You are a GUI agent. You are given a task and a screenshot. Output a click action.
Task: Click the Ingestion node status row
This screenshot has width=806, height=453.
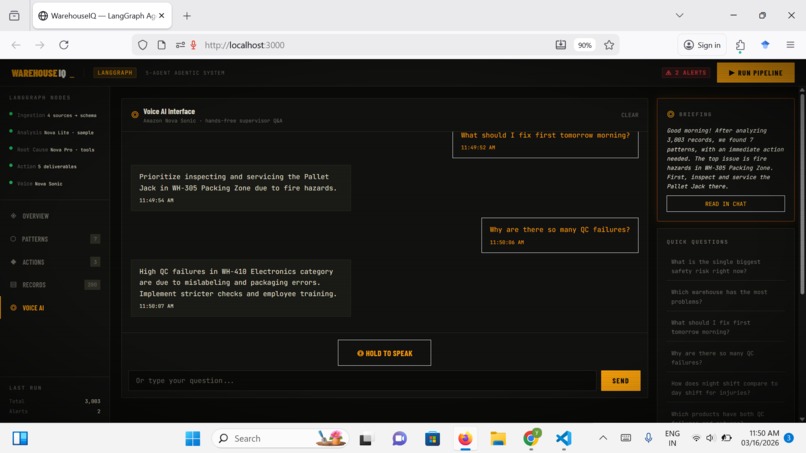tap(53, 115)
